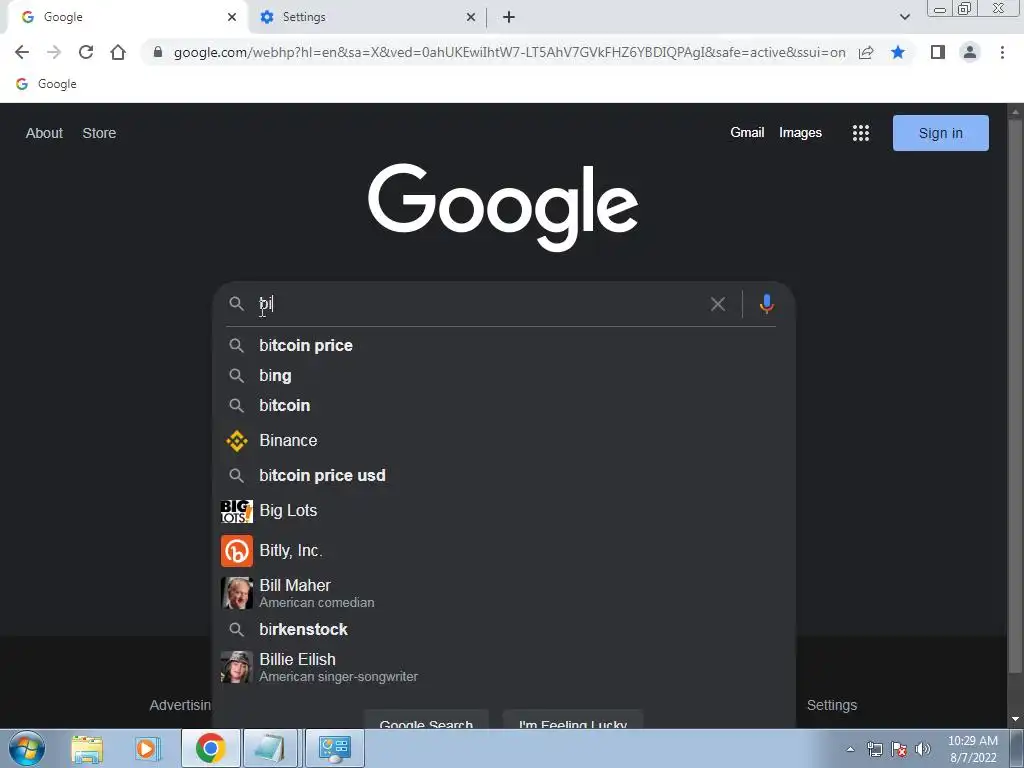The image size is (1024, 768).
Task: Open the Settings link in page footer
Action: [x=831, y=705]
